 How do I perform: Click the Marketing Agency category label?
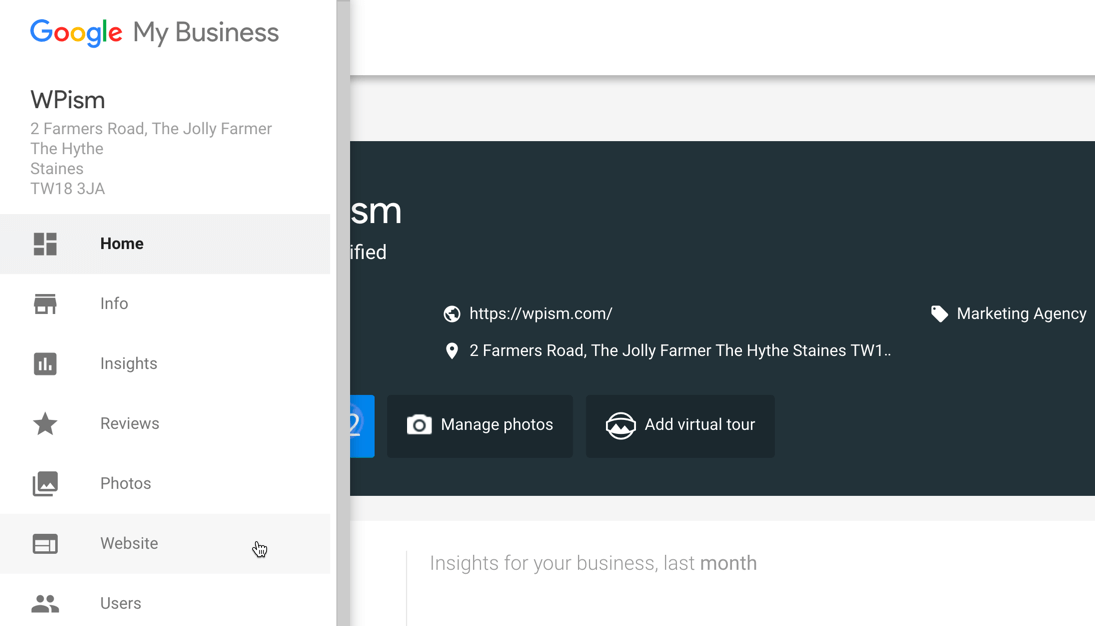1022,314
